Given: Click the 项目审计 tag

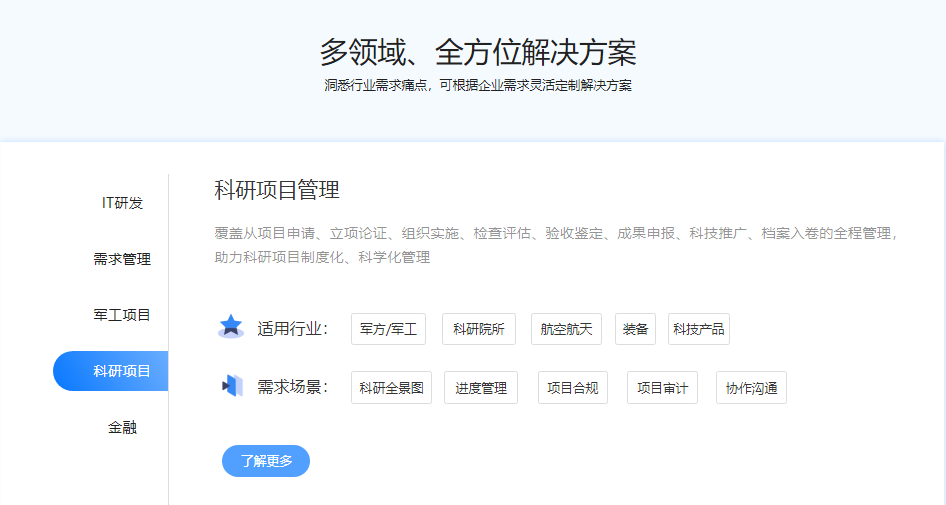Looking at the screenshot, I should (x=662, y=387).
